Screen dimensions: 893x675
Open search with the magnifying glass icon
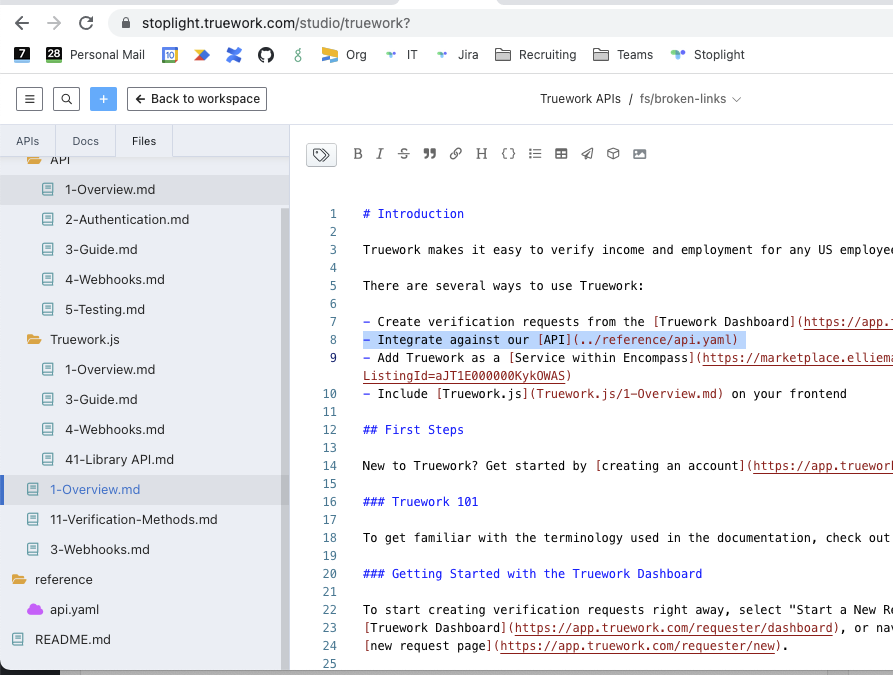(x=66, y=99)
